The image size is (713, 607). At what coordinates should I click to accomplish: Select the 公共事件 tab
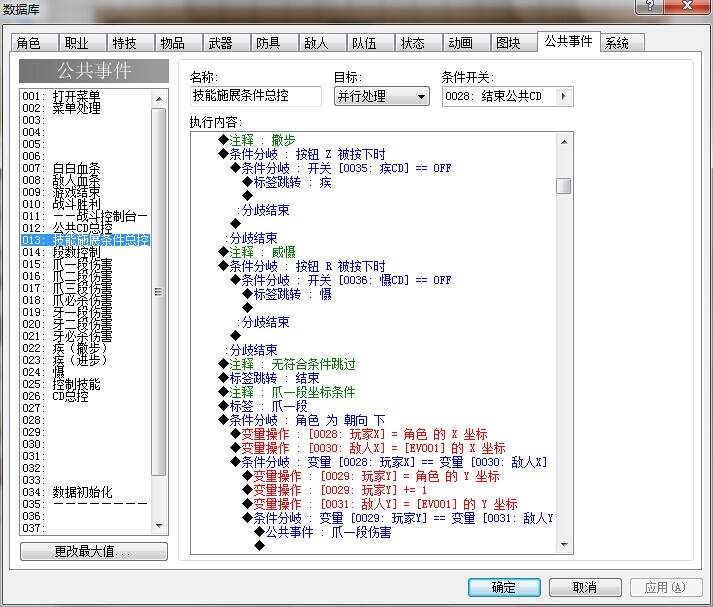[x=569, y=41]
